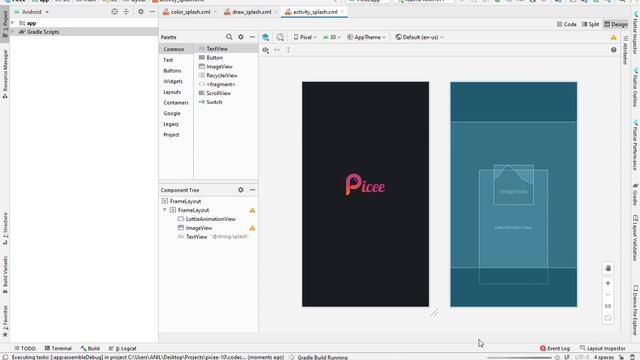Minimize the Component Tree panel

(x=252, y=190)
